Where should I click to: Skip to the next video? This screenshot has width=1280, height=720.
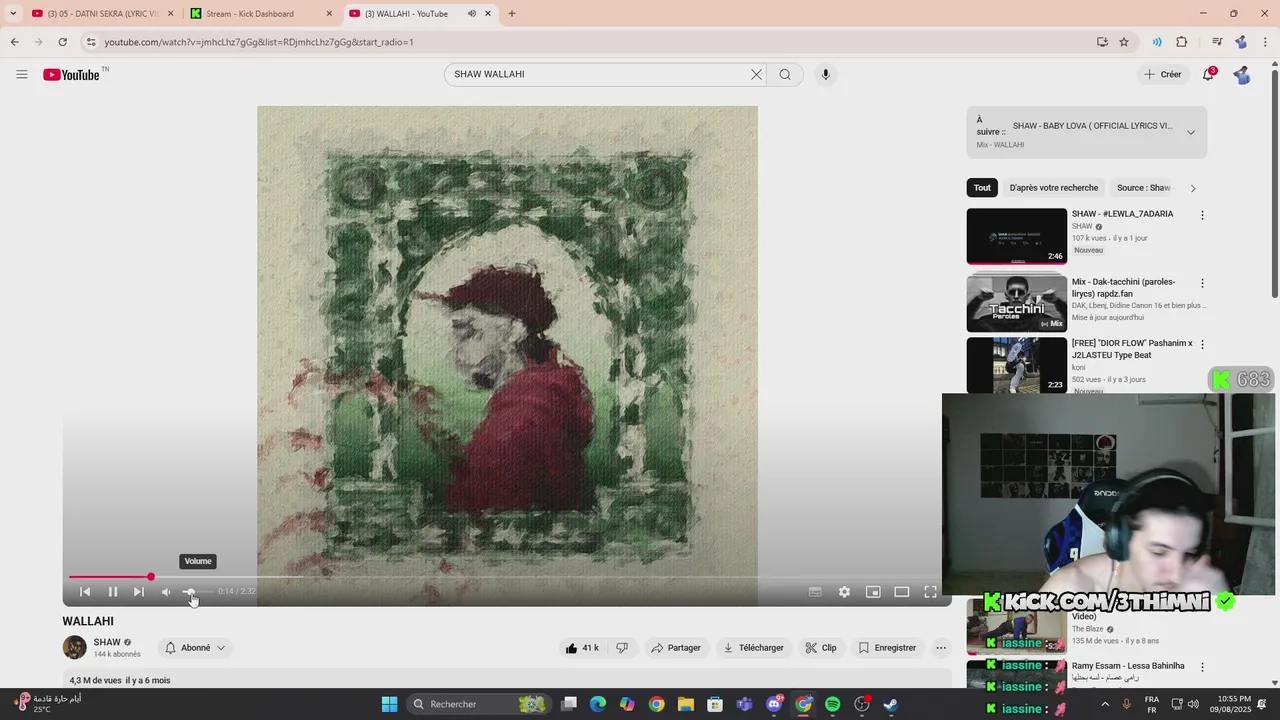(139, 592)
